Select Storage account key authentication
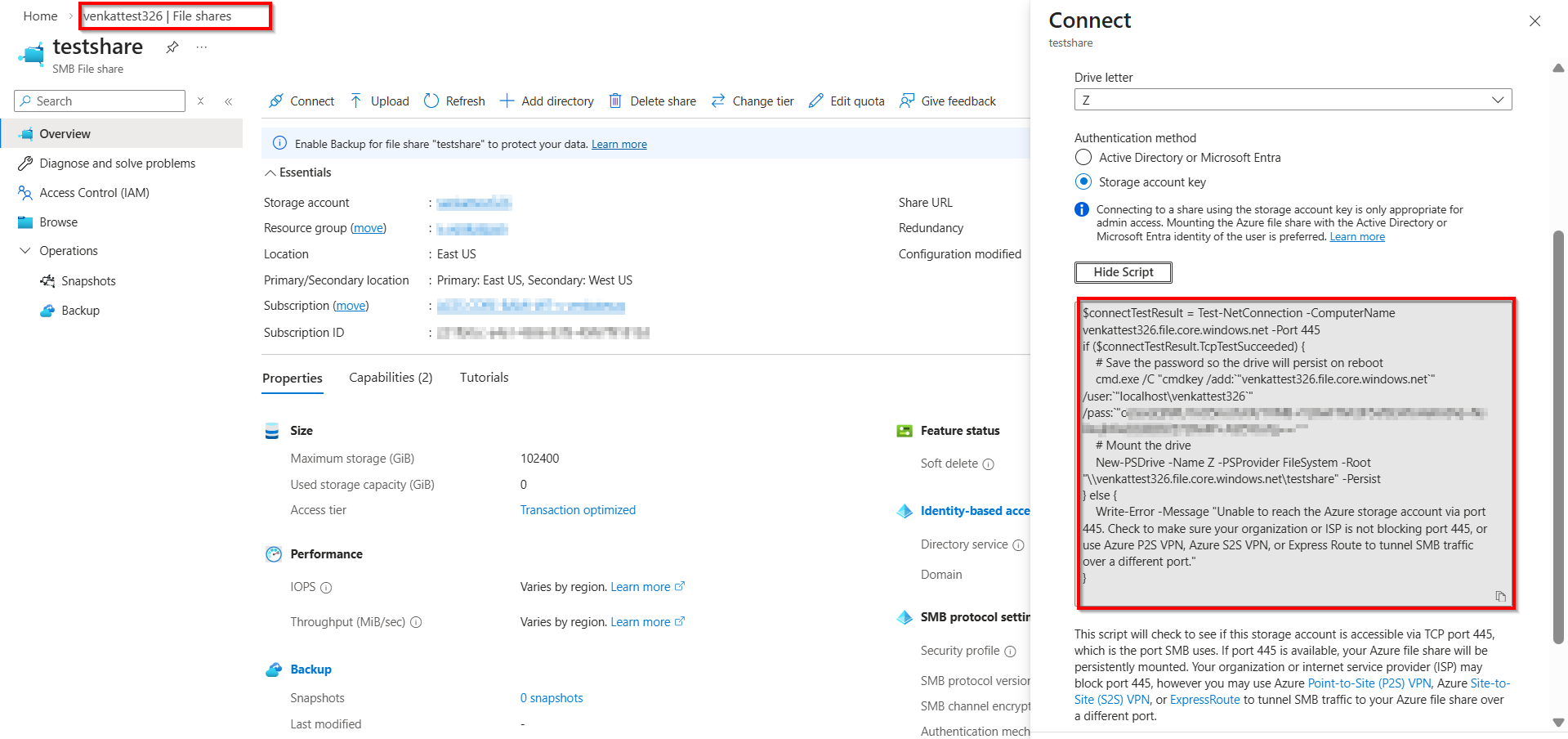This screenshot has width=1568, height=739. (1083, 181)
